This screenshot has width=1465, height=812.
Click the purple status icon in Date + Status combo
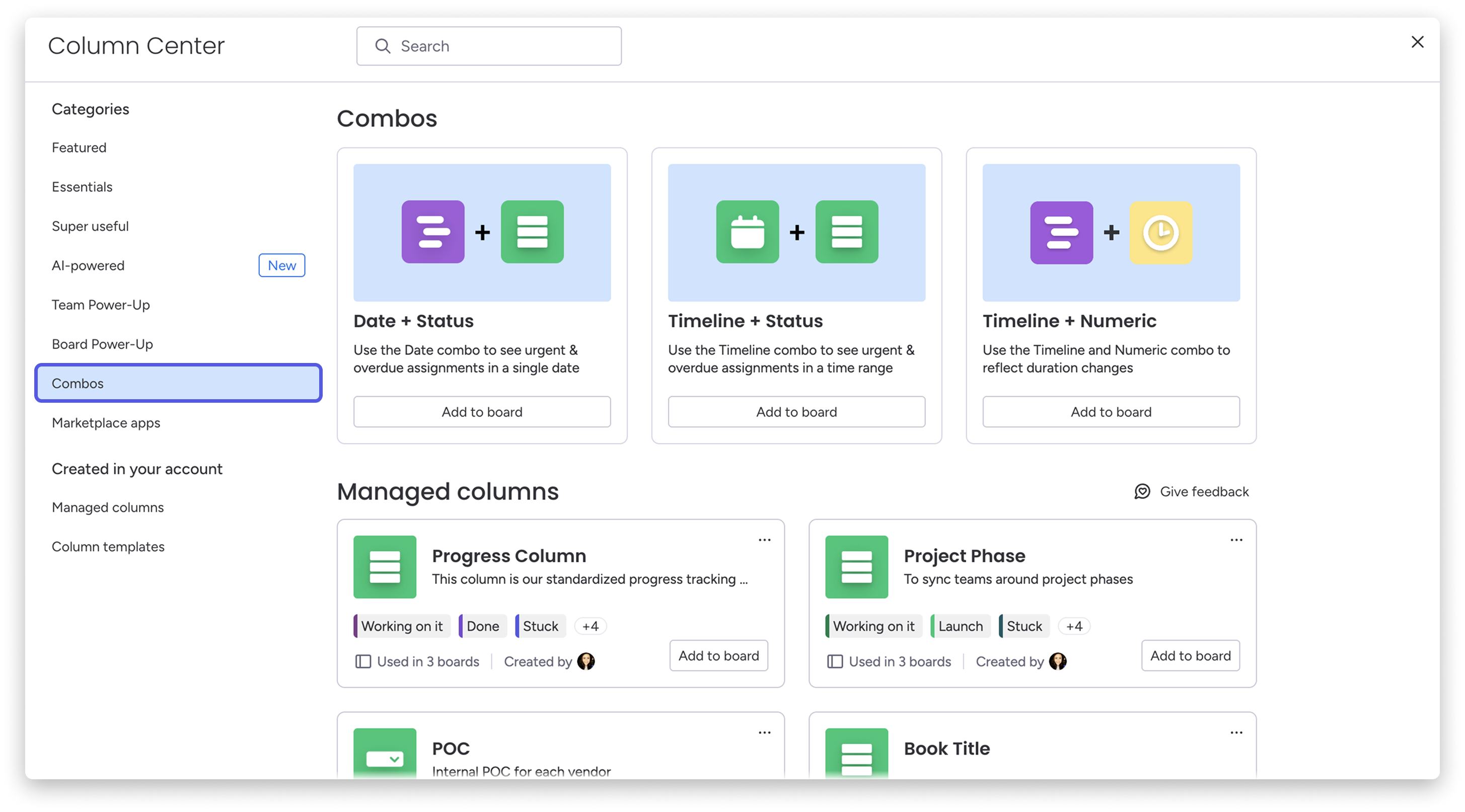pyautogui.click(x=433, y=232)
